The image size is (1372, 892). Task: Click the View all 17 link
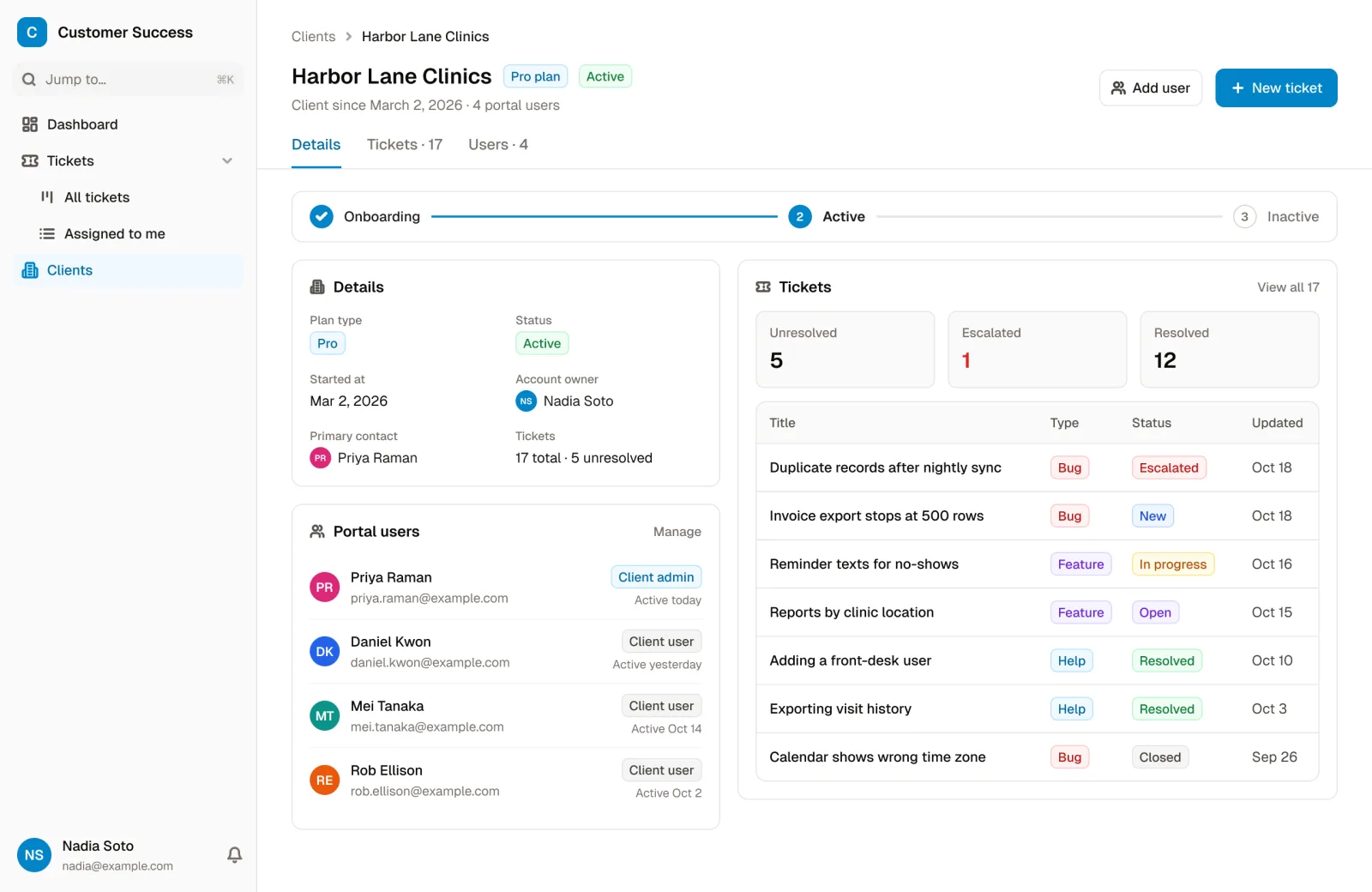[1288, 287]
